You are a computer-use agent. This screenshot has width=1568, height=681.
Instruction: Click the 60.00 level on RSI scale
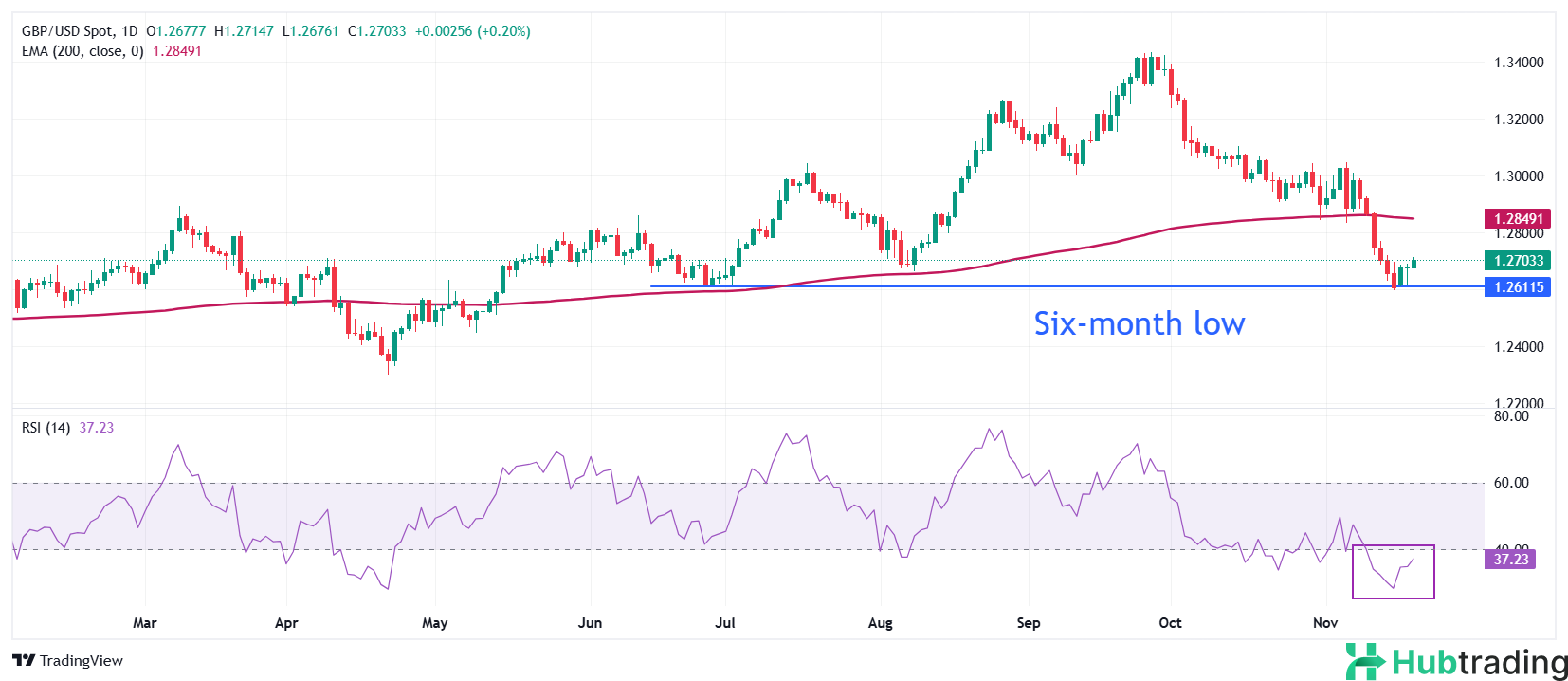click(x=1511, y=483)
